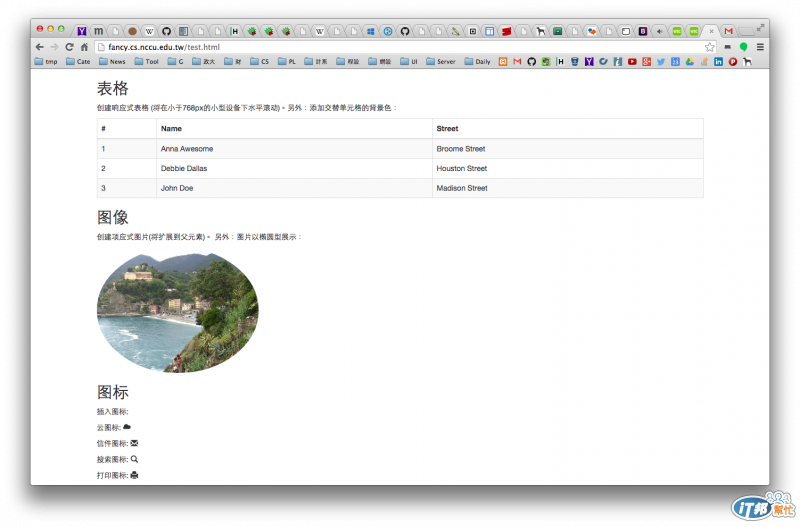
Task: Open the Twitter bird bookmark
Action: click(x=661, y=62)
